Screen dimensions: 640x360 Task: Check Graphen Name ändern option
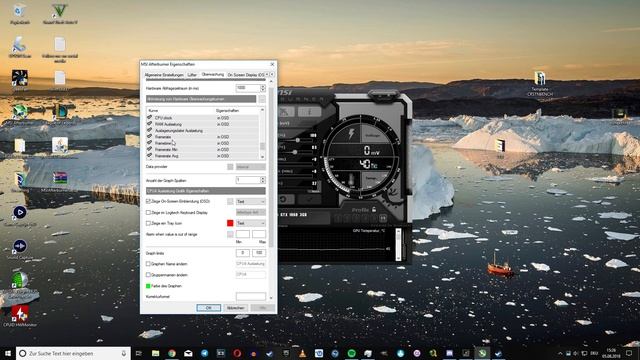pyautogui.click(x=148, y=264)
